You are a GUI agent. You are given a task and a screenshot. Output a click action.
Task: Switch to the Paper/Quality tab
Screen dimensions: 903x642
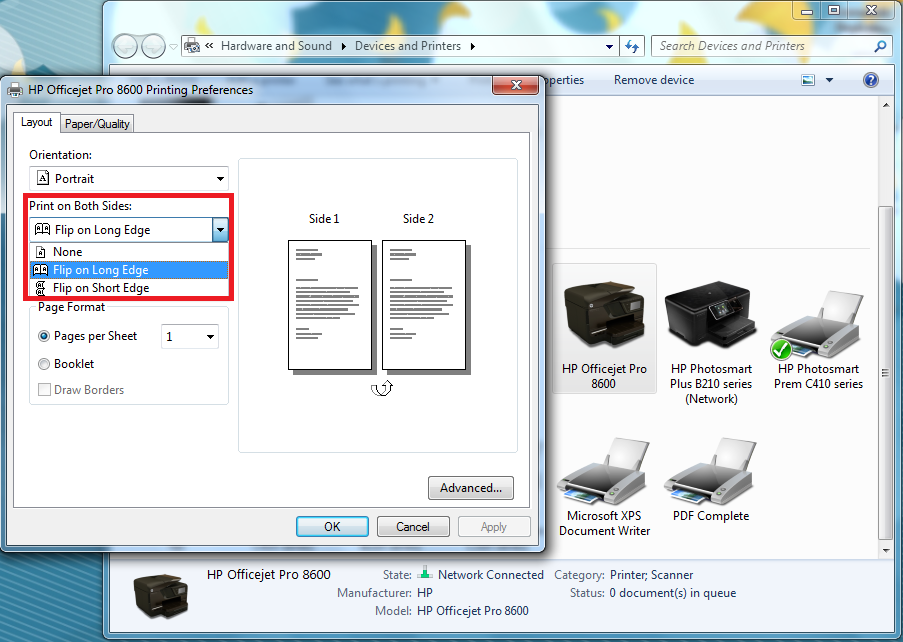(x=97, y=124)
